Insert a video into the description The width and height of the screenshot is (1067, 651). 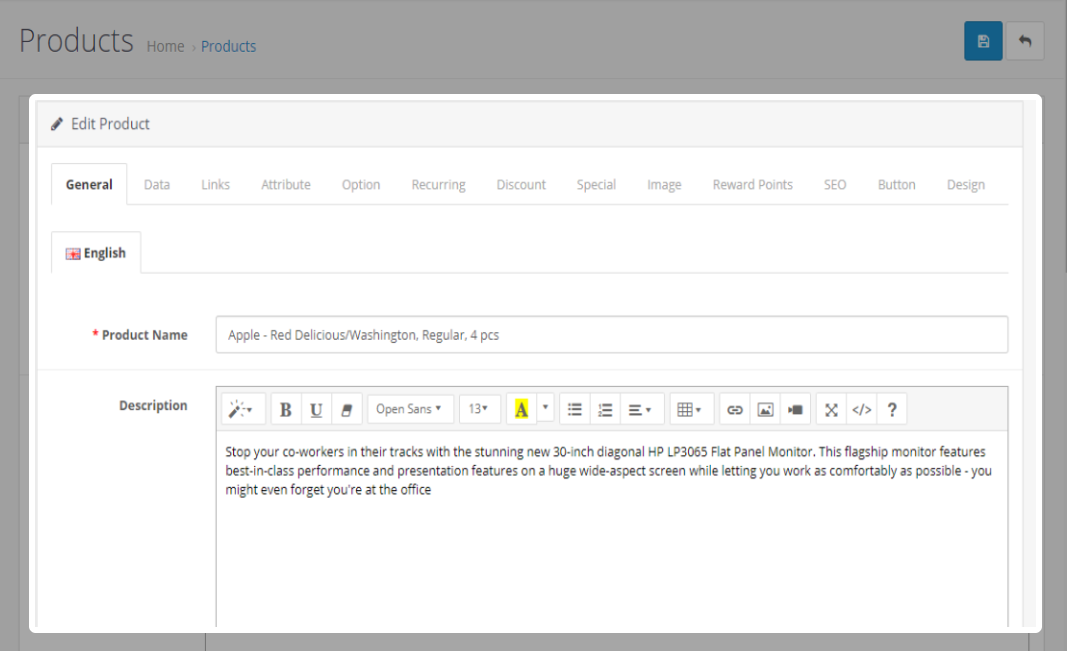click(795, 409)
